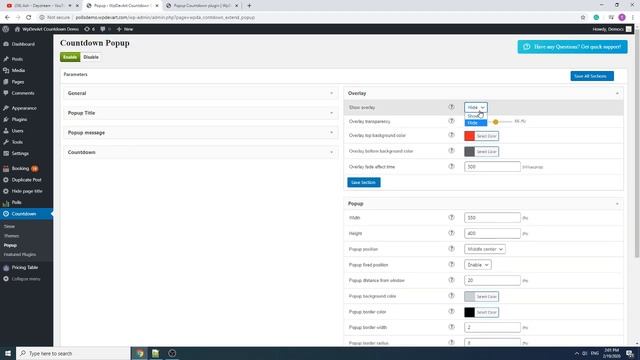The height and width of the screenshot is (360, 640).
Task: Open the Appearance admin section
Action: (x=24, y=108)
